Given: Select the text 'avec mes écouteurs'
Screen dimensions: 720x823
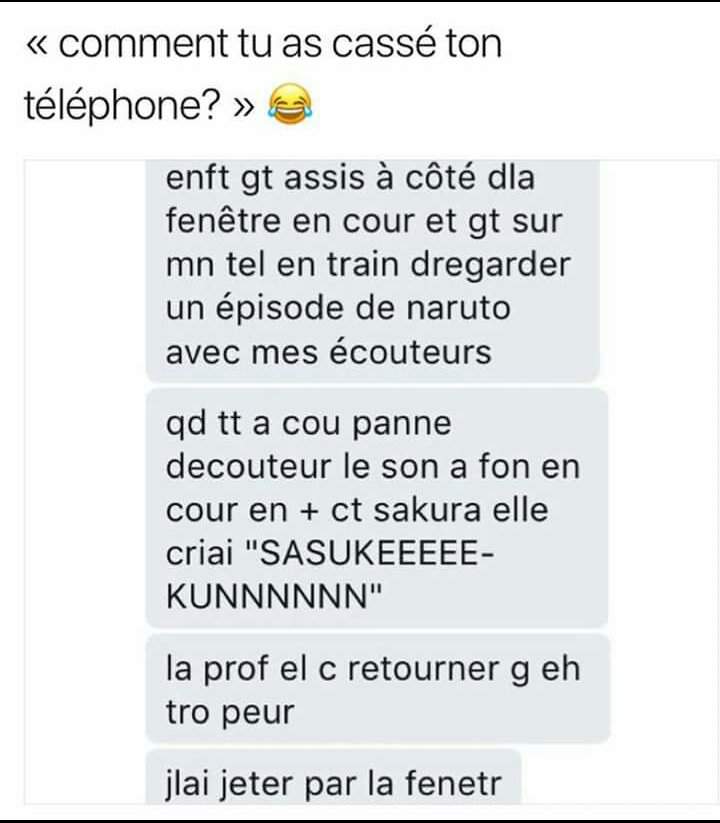Looking at the screenshot, I should 329,351.
